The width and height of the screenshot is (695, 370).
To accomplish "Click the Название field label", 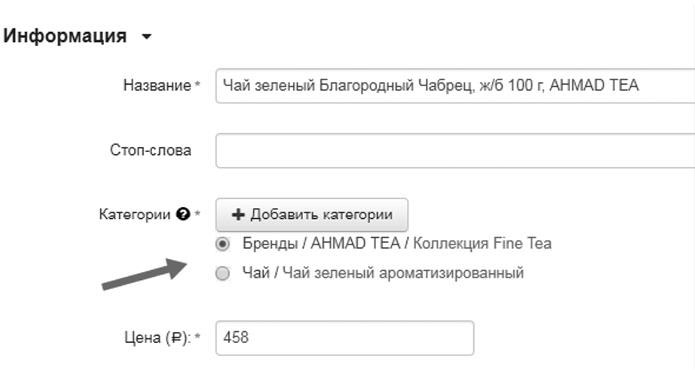I will tap(157, 85).
